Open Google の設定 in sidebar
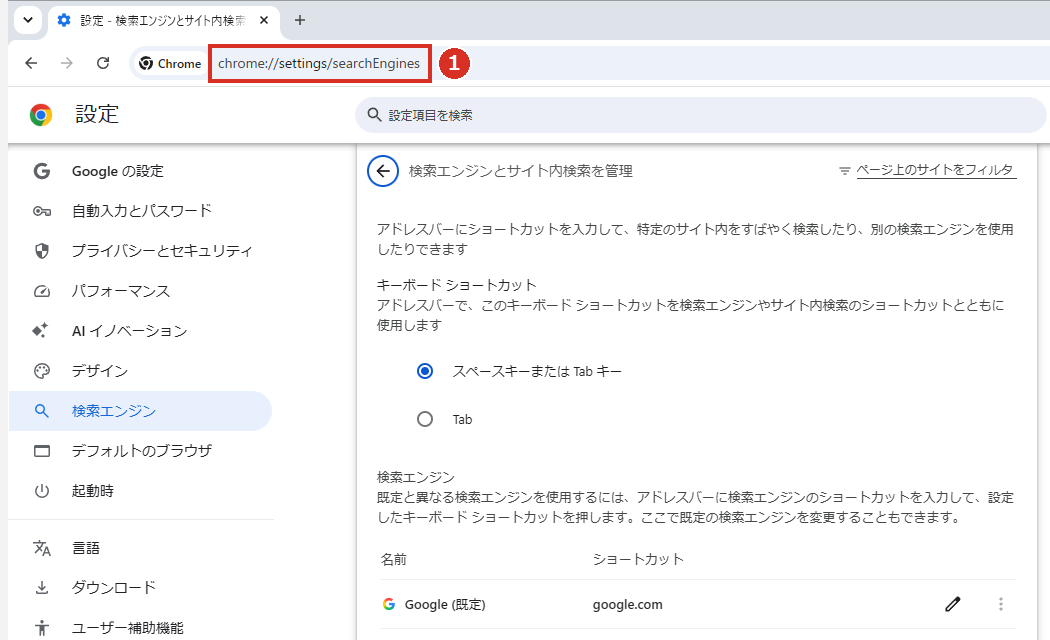The width and height of the screenshot is (1050, 640). coord(141,171)
